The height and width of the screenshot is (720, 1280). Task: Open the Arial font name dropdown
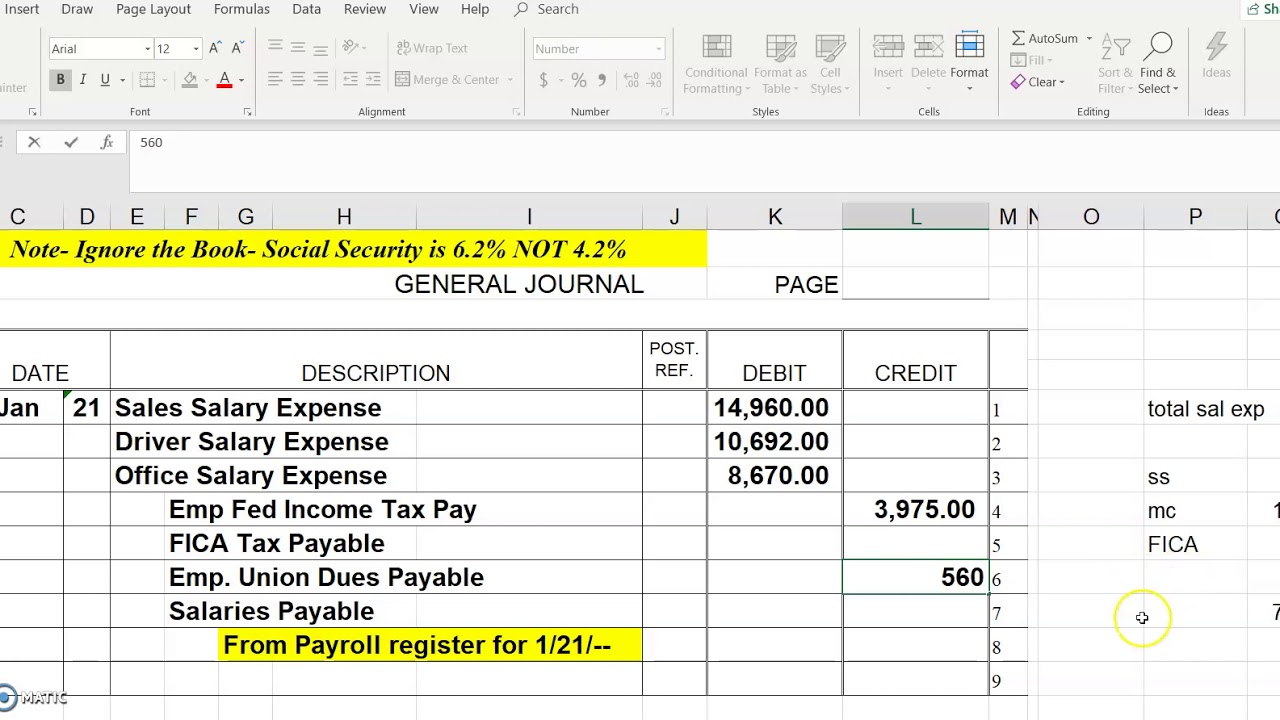pos(147,49)
